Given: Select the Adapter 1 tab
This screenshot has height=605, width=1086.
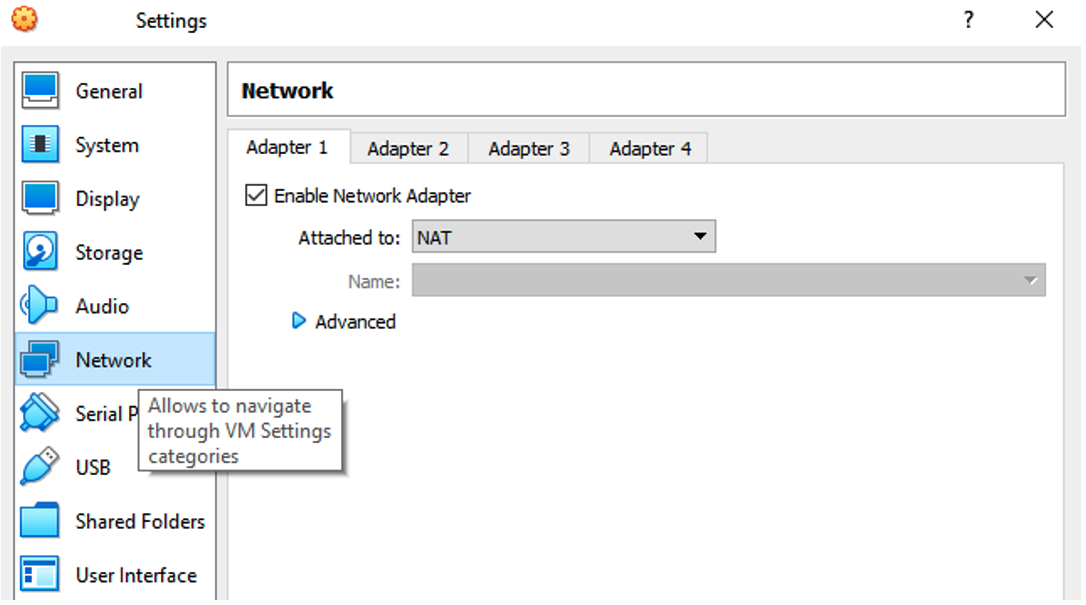Looking at the screenshot, I should [287, 147].
